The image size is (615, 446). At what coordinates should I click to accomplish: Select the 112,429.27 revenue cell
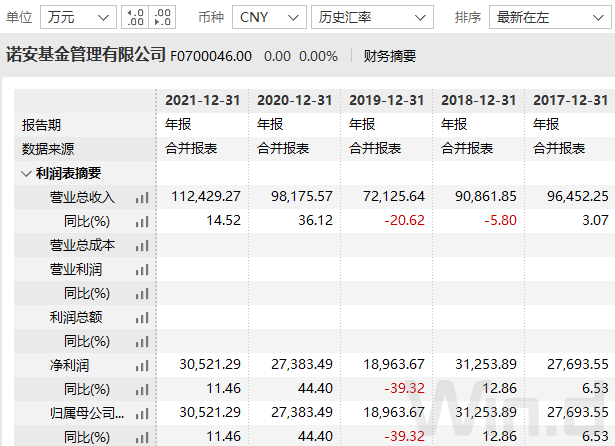(206, 196)
